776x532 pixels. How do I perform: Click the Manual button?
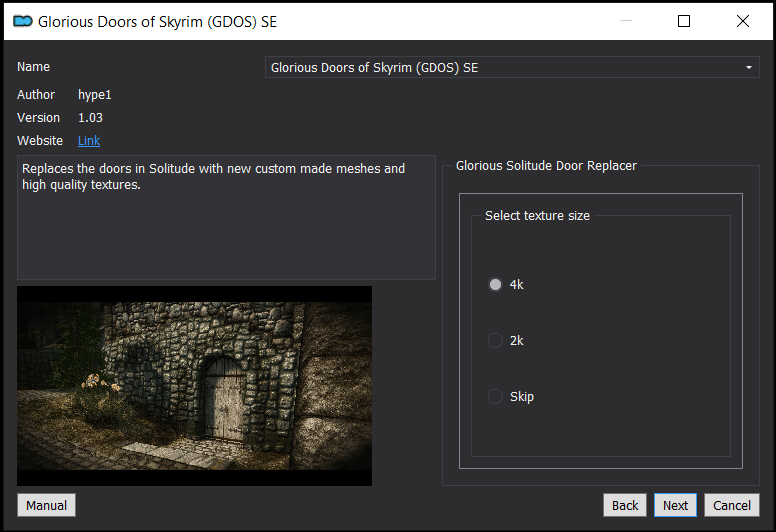[47, 505]
